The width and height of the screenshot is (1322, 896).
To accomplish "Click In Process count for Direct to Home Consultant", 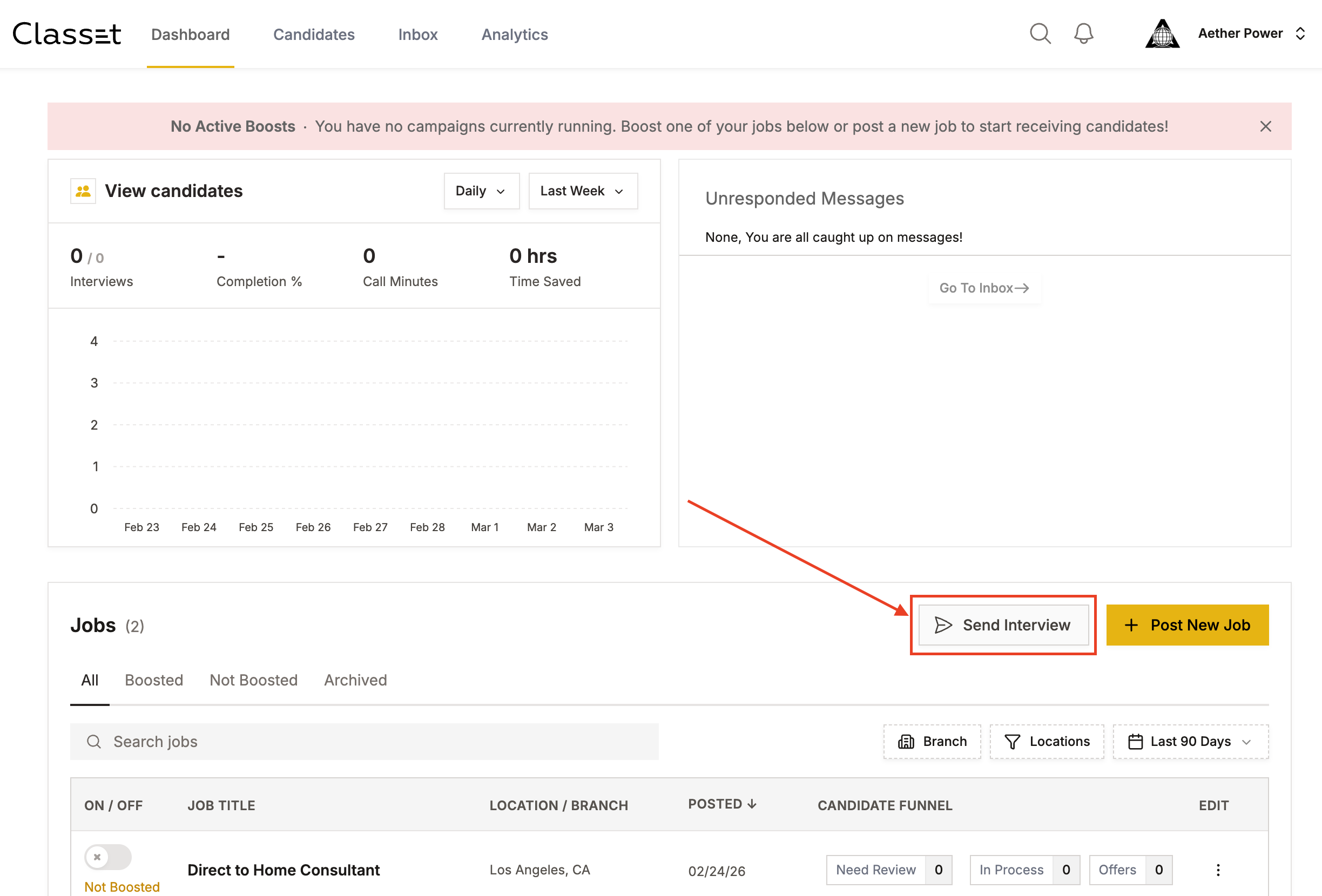I will click(x=1024, y=870).
